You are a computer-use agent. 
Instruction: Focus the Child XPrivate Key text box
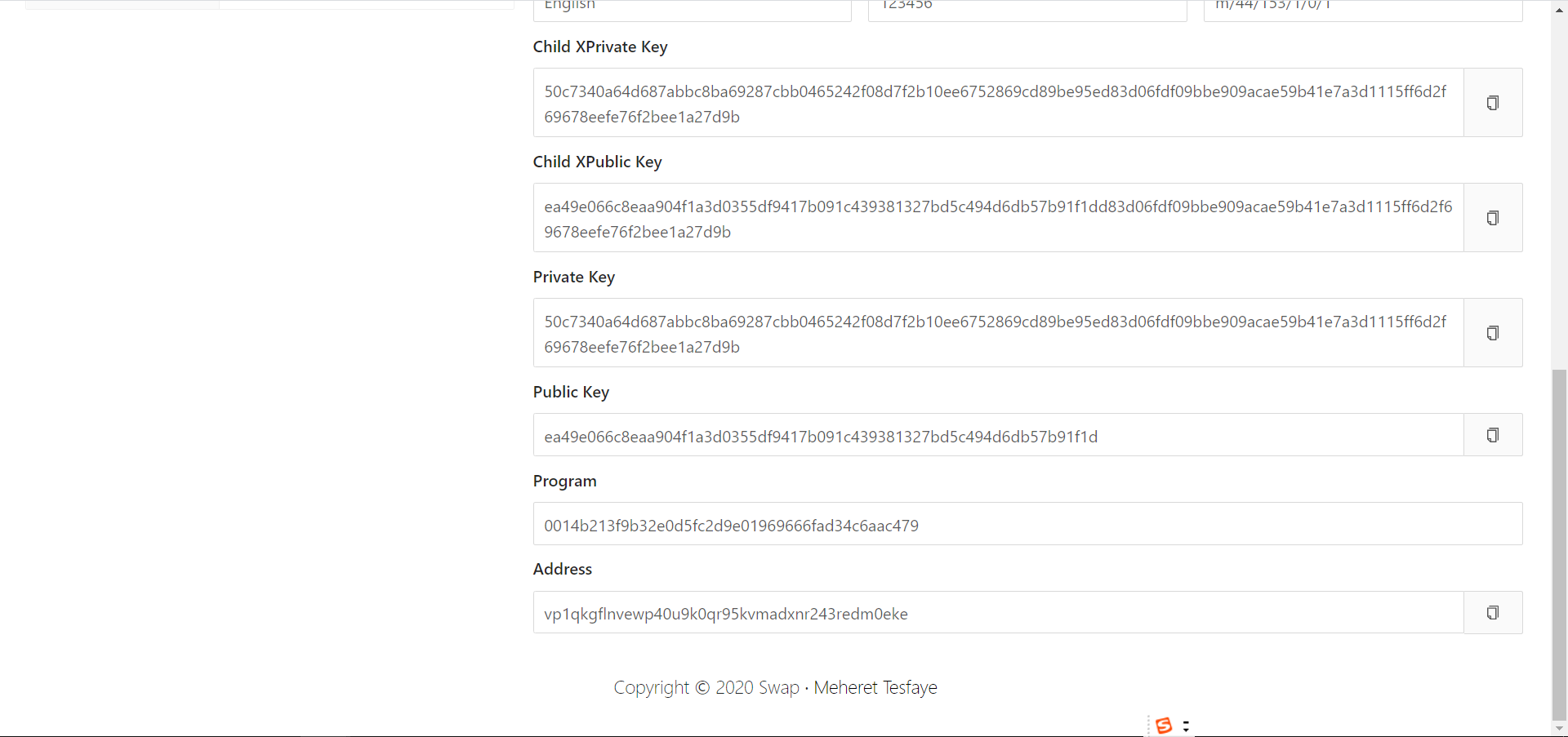[x=998, y=103]
